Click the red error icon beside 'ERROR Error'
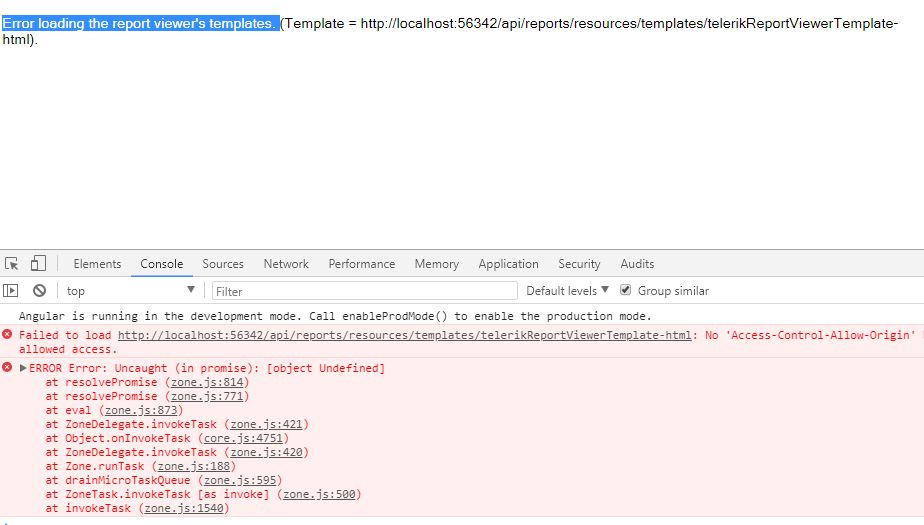 [8, 368]
